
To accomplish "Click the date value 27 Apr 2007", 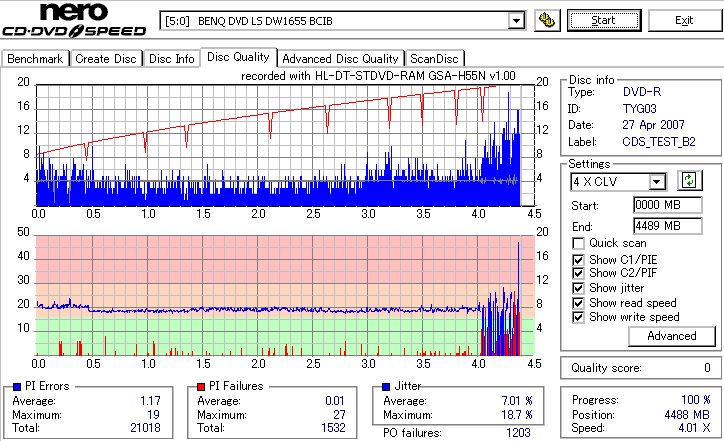I will (x=653, y=125).
